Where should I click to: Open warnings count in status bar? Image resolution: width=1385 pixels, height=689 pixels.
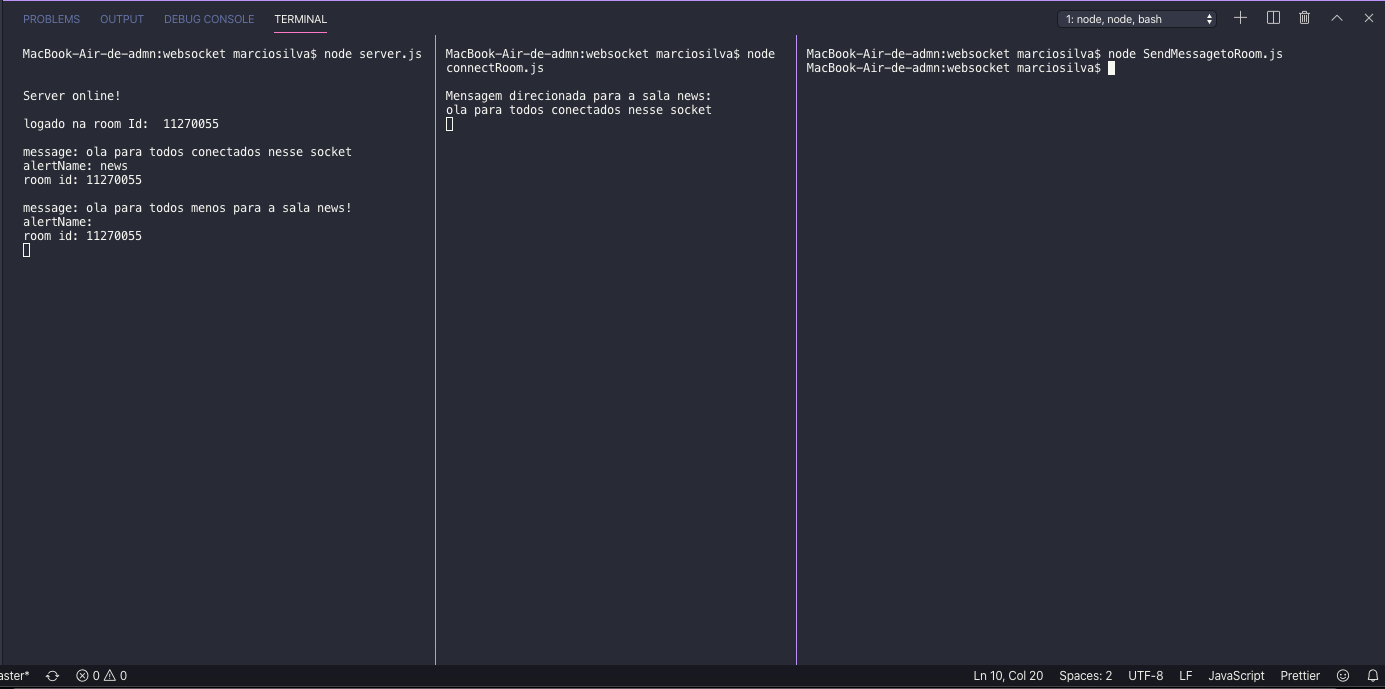(116, 676)
